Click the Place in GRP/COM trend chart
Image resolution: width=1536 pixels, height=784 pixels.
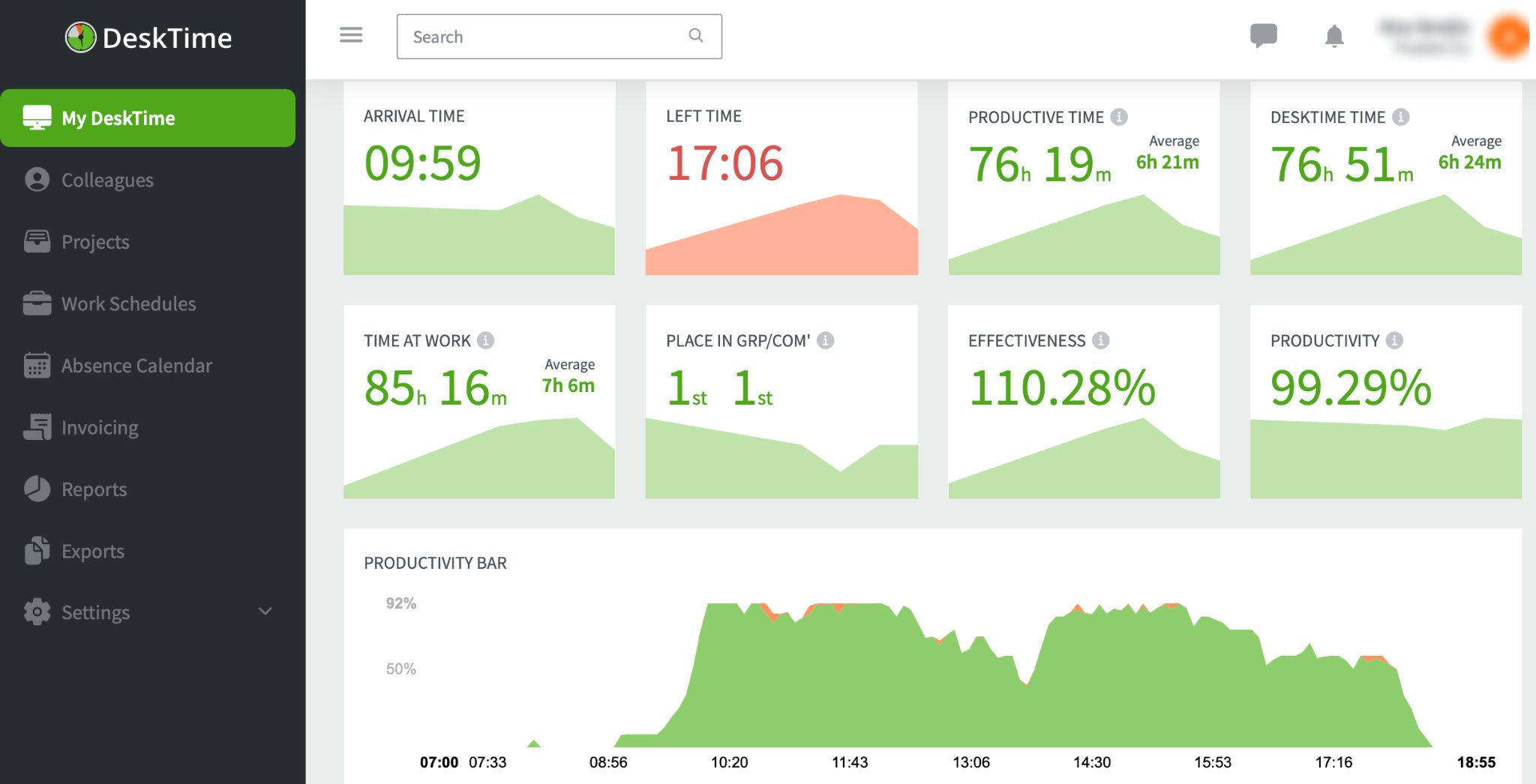(781, 458)
